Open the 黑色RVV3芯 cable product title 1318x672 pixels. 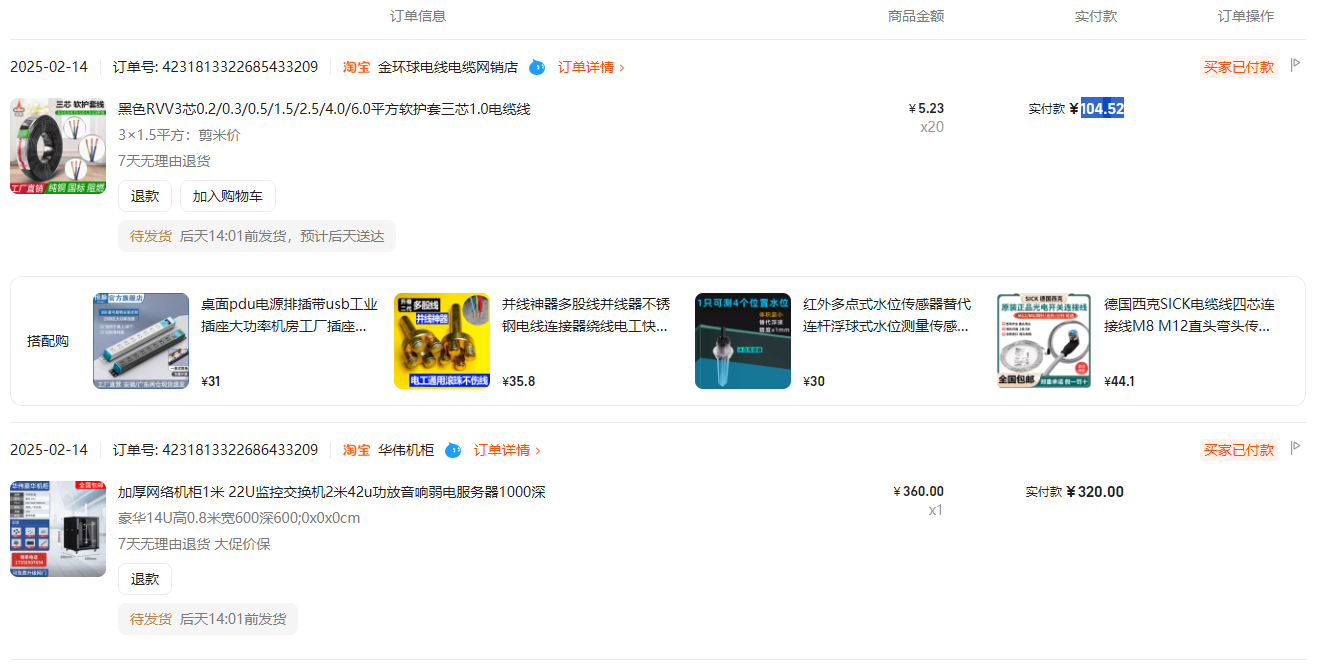point(324,109)
